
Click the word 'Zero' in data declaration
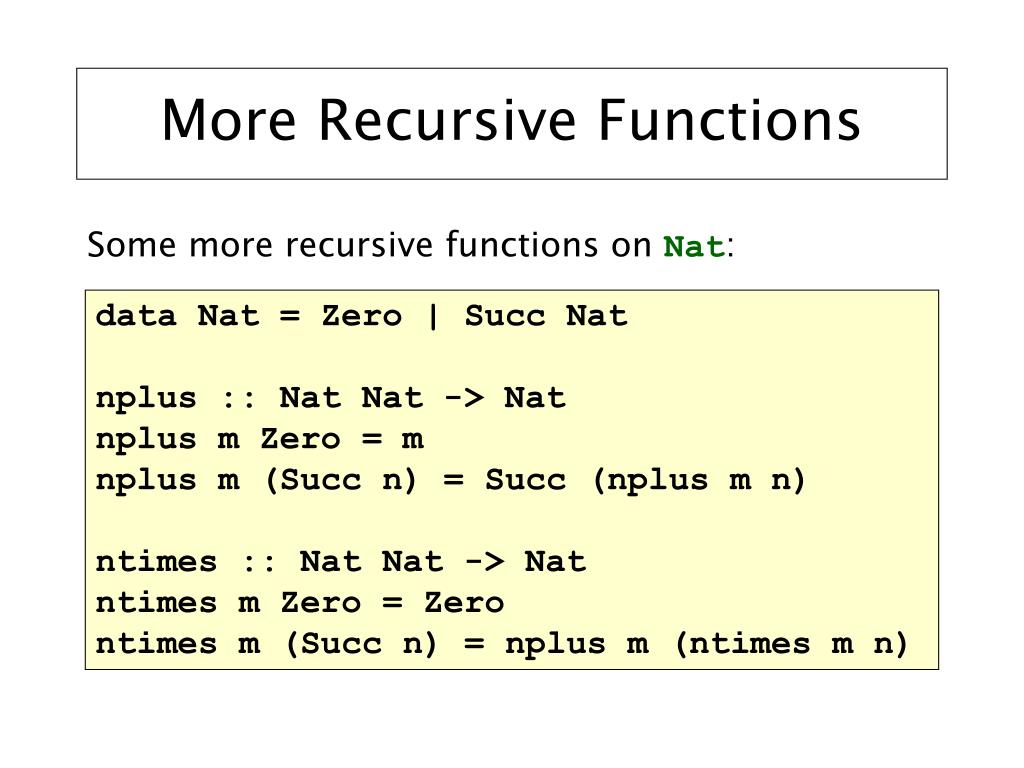(x=361, y=317)
